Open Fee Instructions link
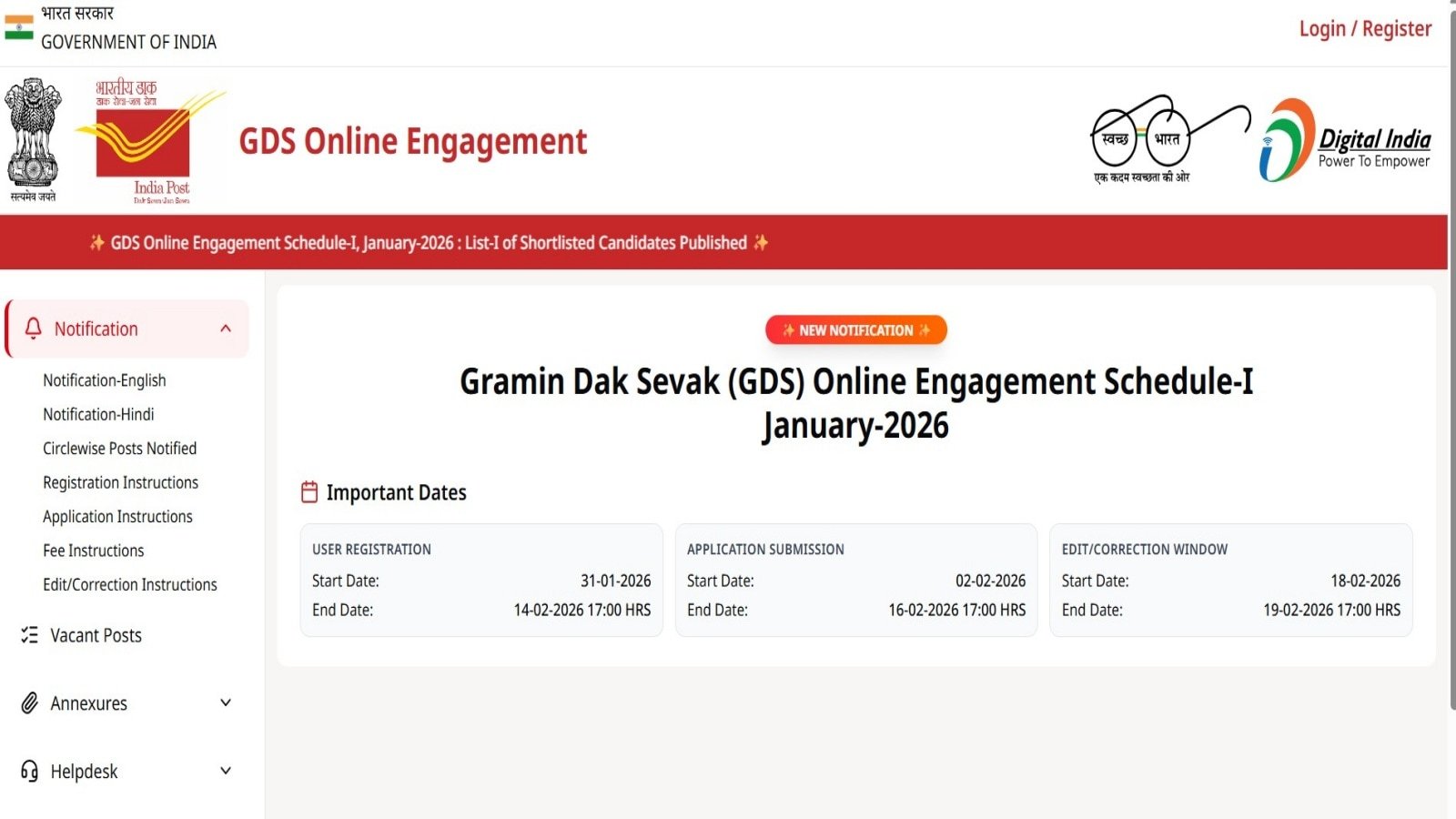The image size is (1456, 819). [93, 551]
